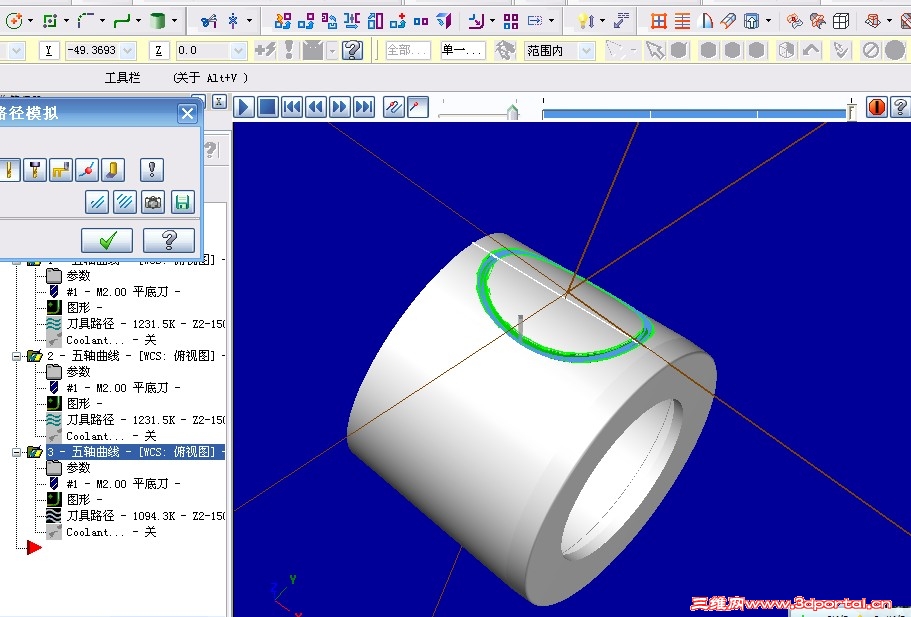The image size is (911, 617).
Task: Stop the toolpath simulation
Action: point(267,107)
